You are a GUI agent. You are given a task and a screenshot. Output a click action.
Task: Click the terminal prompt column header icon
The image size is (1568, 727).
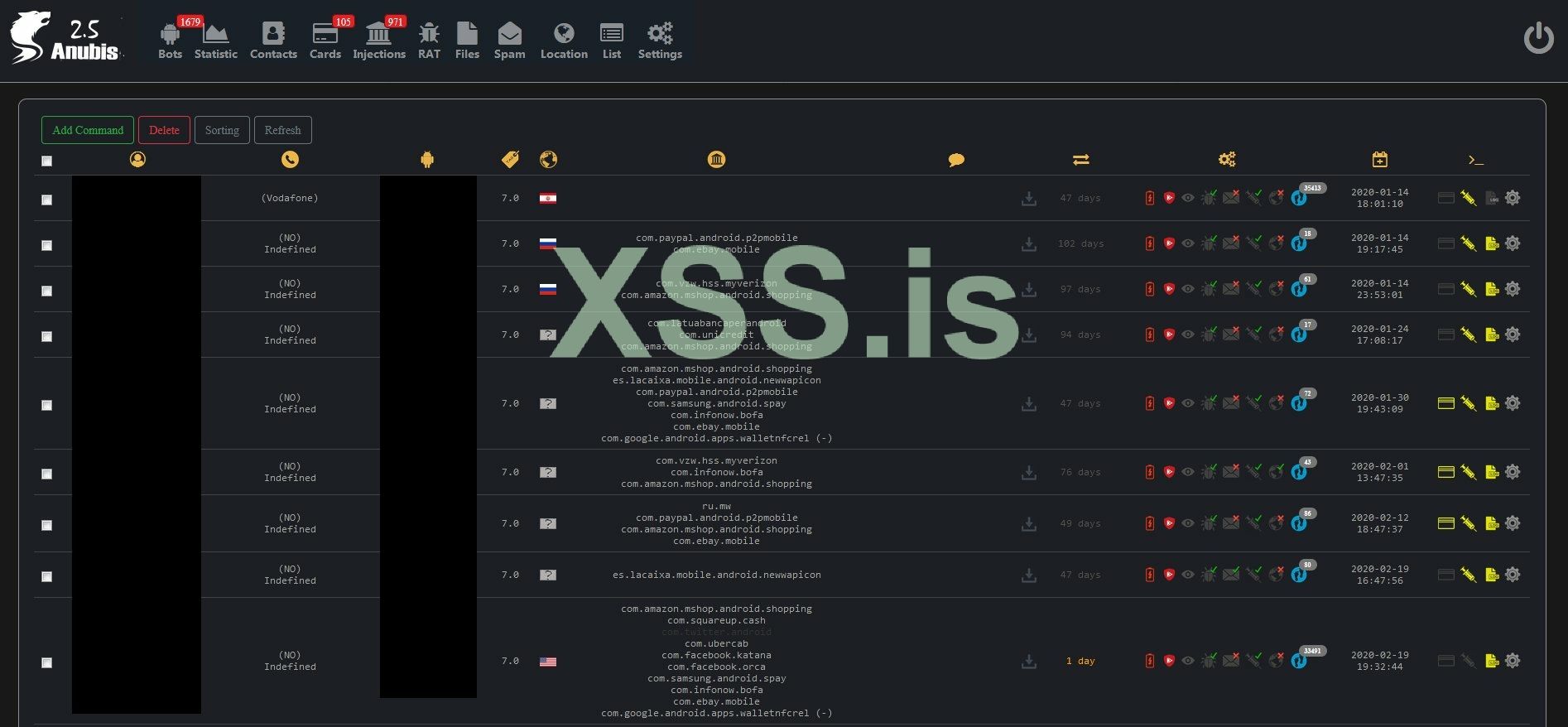pyautogui.click(x=1475, y=160)
